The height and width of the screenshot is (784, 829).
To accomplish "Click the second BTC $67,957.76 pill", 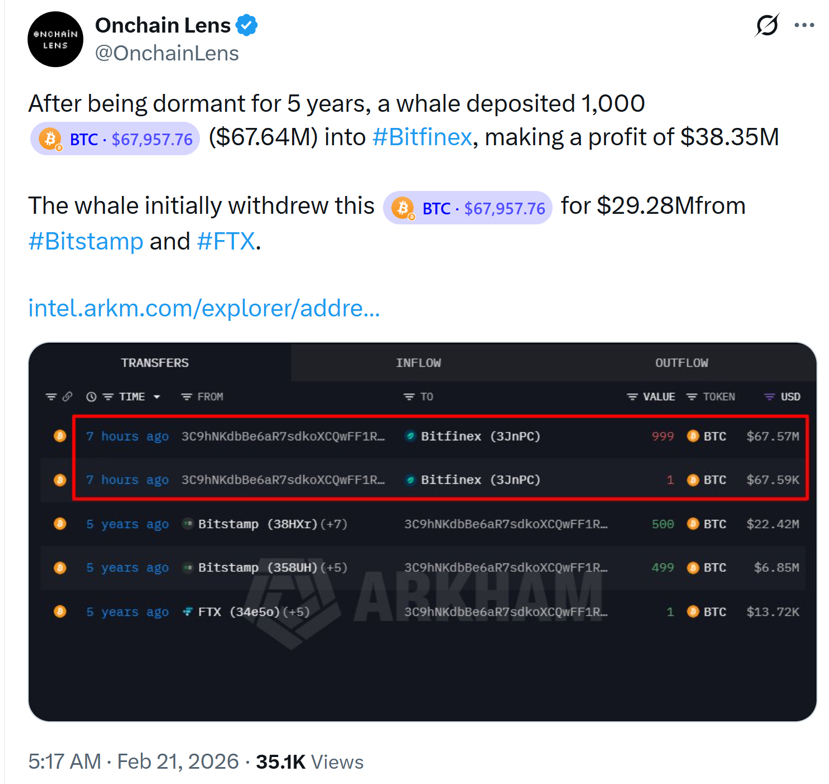I will point(468,208).
